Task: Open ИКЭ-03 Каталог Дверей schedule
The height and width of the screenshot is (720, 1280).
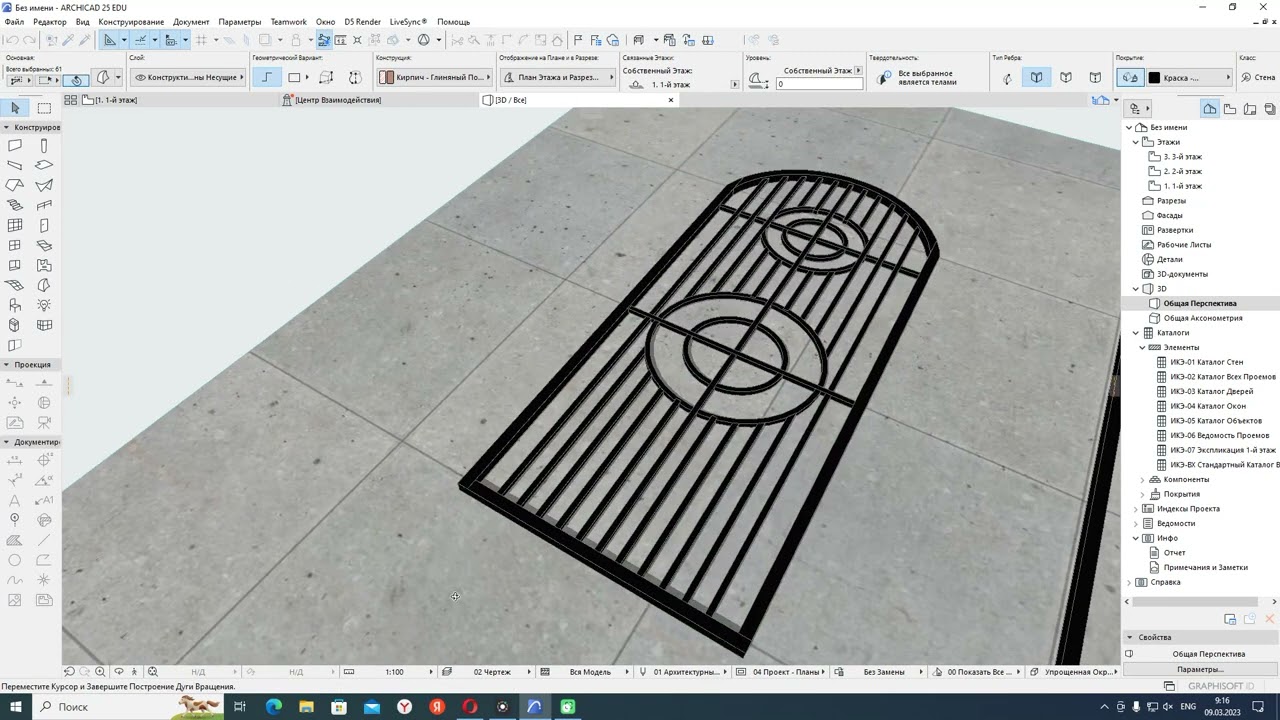Action: pyautogui.click(x=1211, y=391)
